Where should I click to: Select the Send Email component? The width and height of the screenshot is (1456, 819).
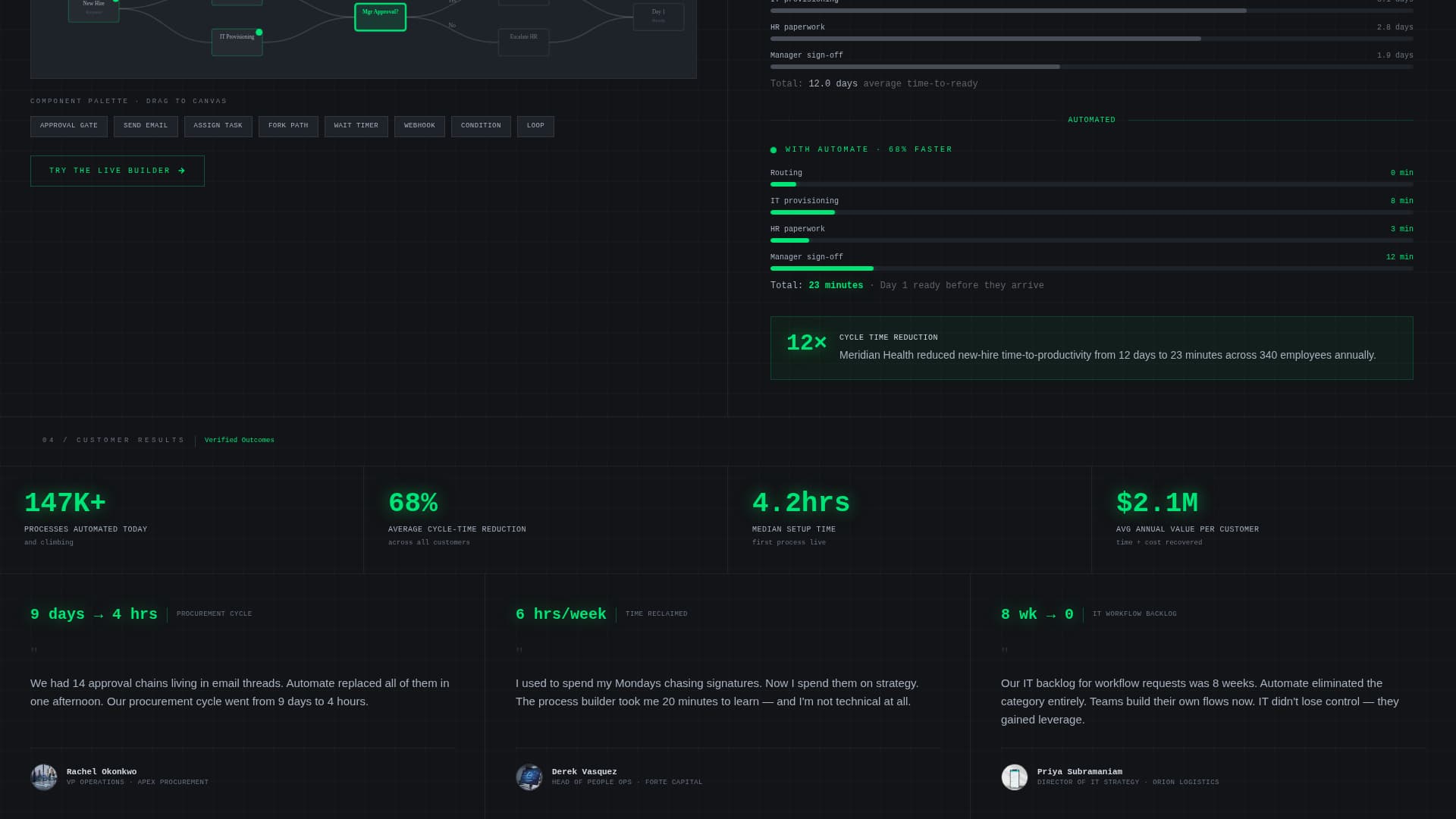point(146,126)
